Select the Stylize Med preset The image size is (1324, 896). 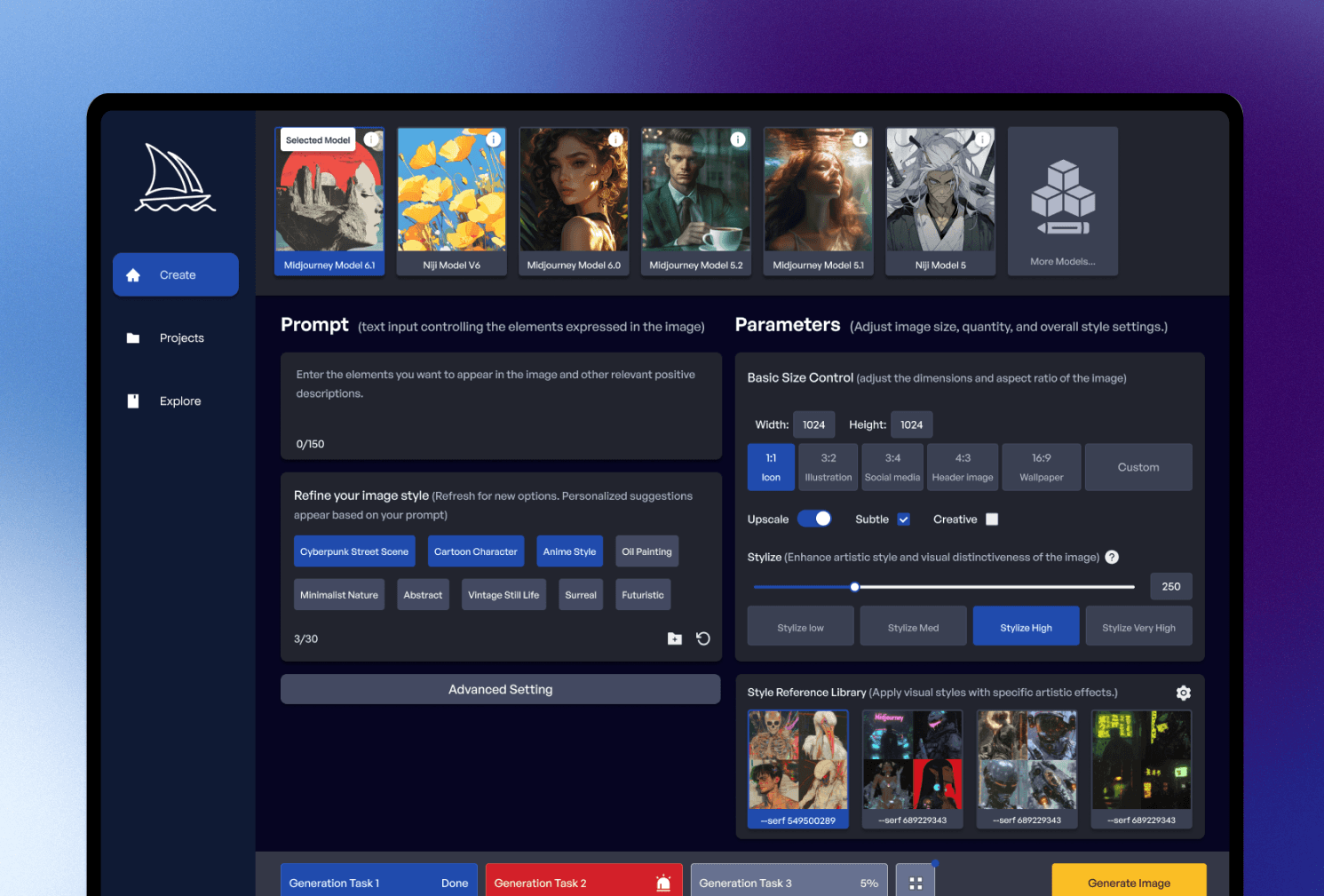(913, 626)
